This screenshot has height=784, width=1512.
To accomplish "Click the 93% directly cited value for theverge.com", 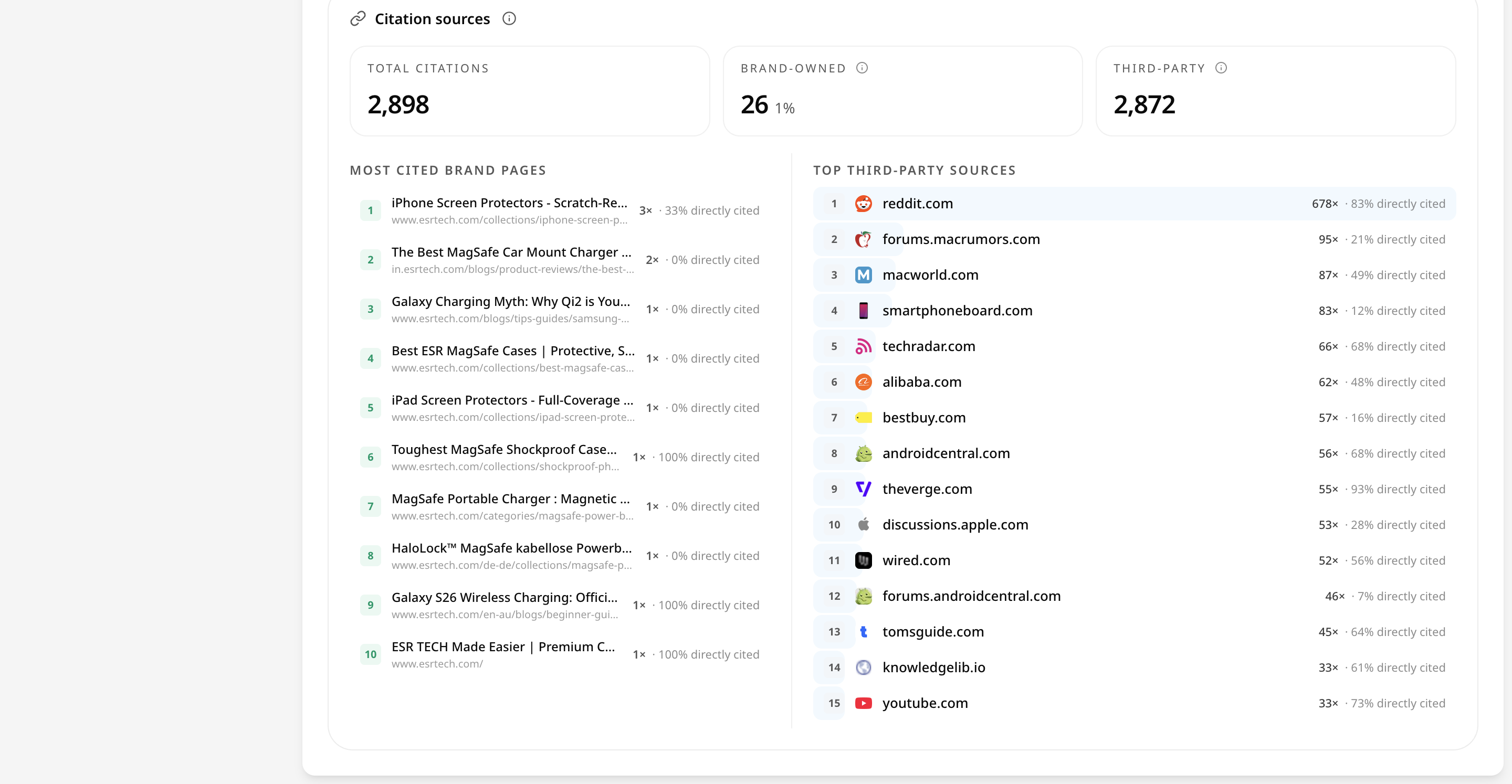I will [1398, 490].
